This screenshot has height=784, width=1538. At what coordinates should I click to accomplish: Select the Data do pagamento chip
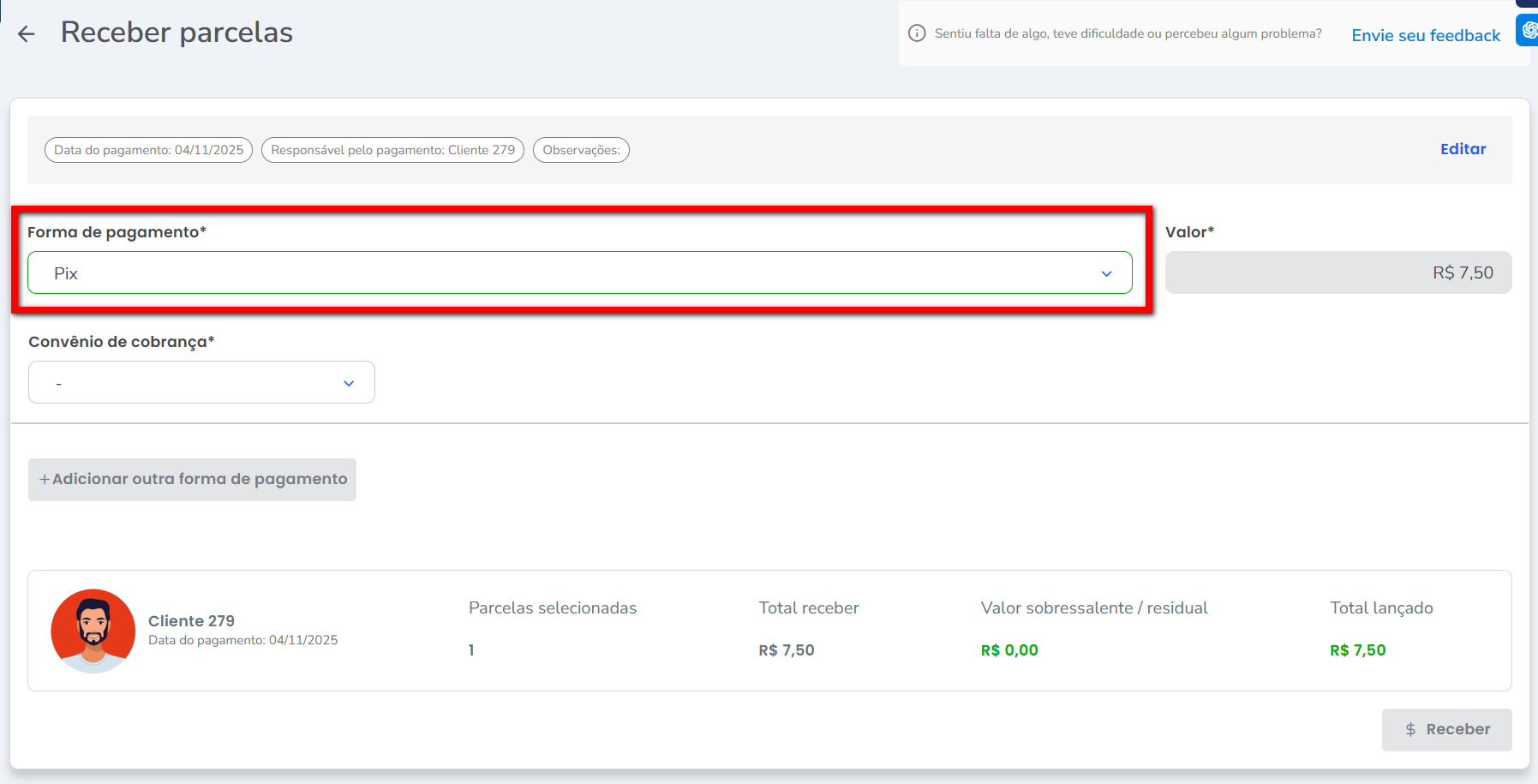point(148,150)
